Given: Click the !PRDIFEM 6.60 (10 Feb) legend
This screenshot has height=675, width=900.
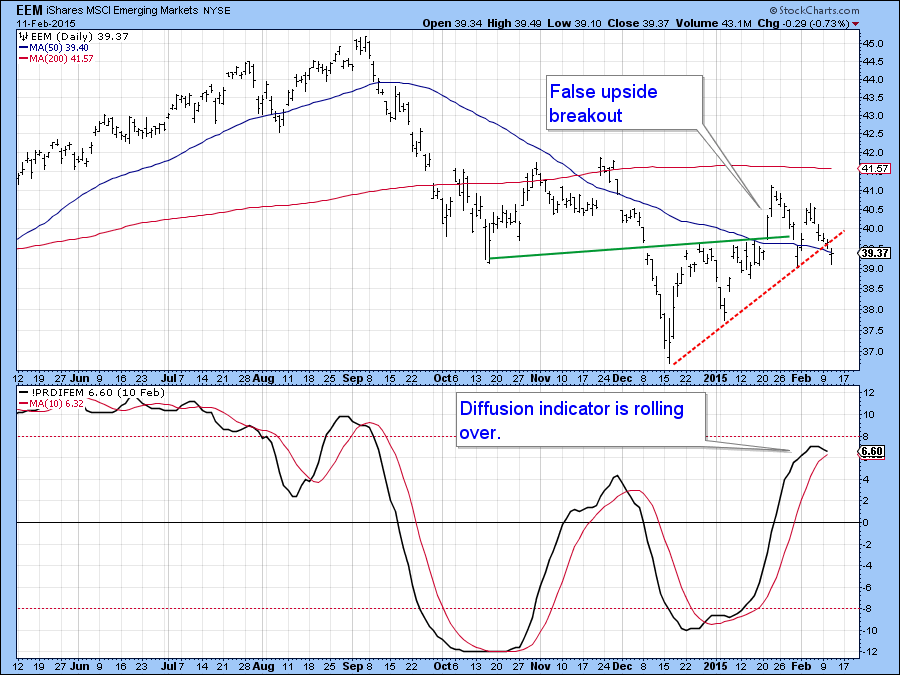Looking at the screenshot, I should click(x=97, y=393).
